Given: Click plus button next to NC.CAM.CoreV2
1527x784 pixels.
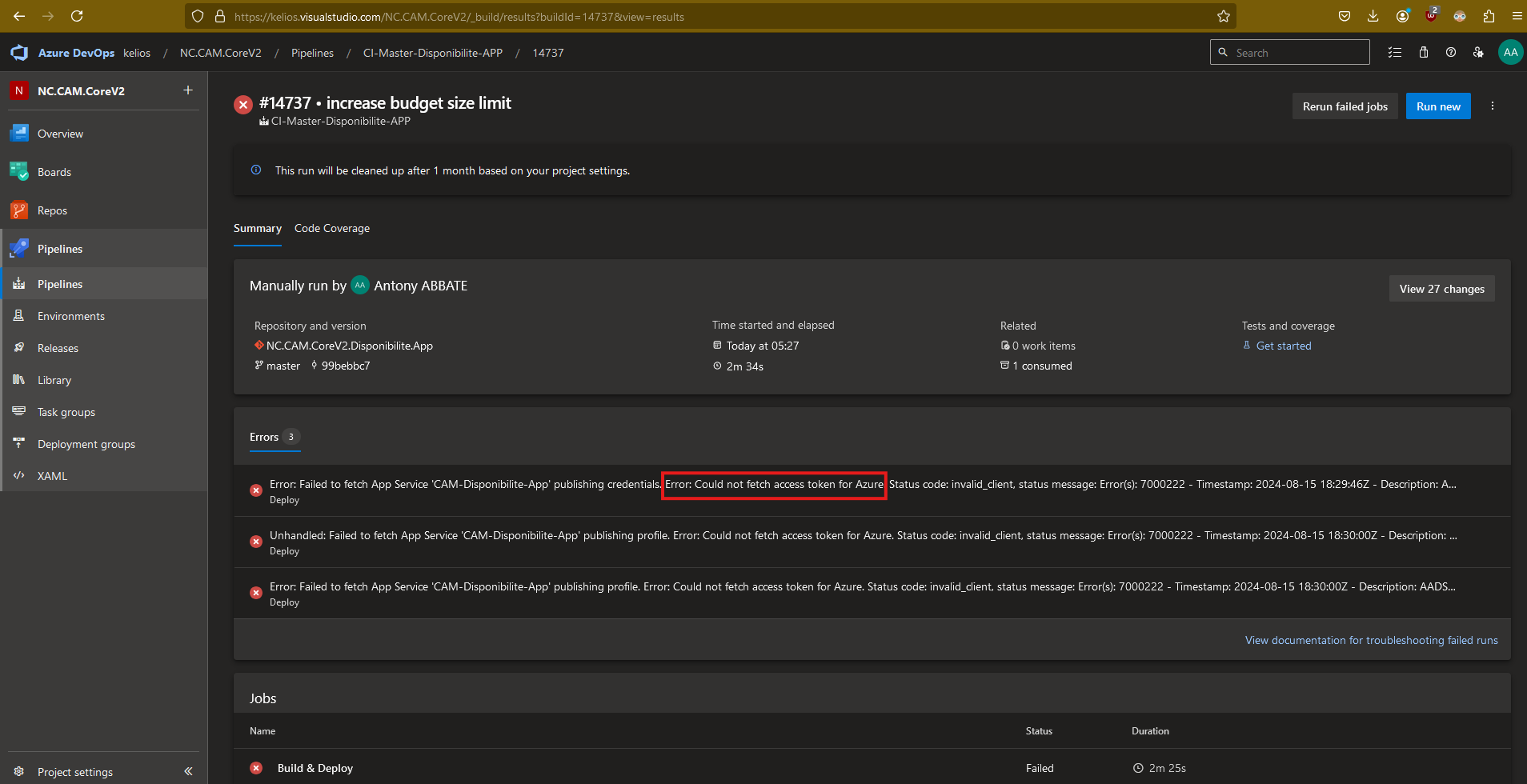Looking at the screenshot, I should pyautogui.click(x=188, y=90).
